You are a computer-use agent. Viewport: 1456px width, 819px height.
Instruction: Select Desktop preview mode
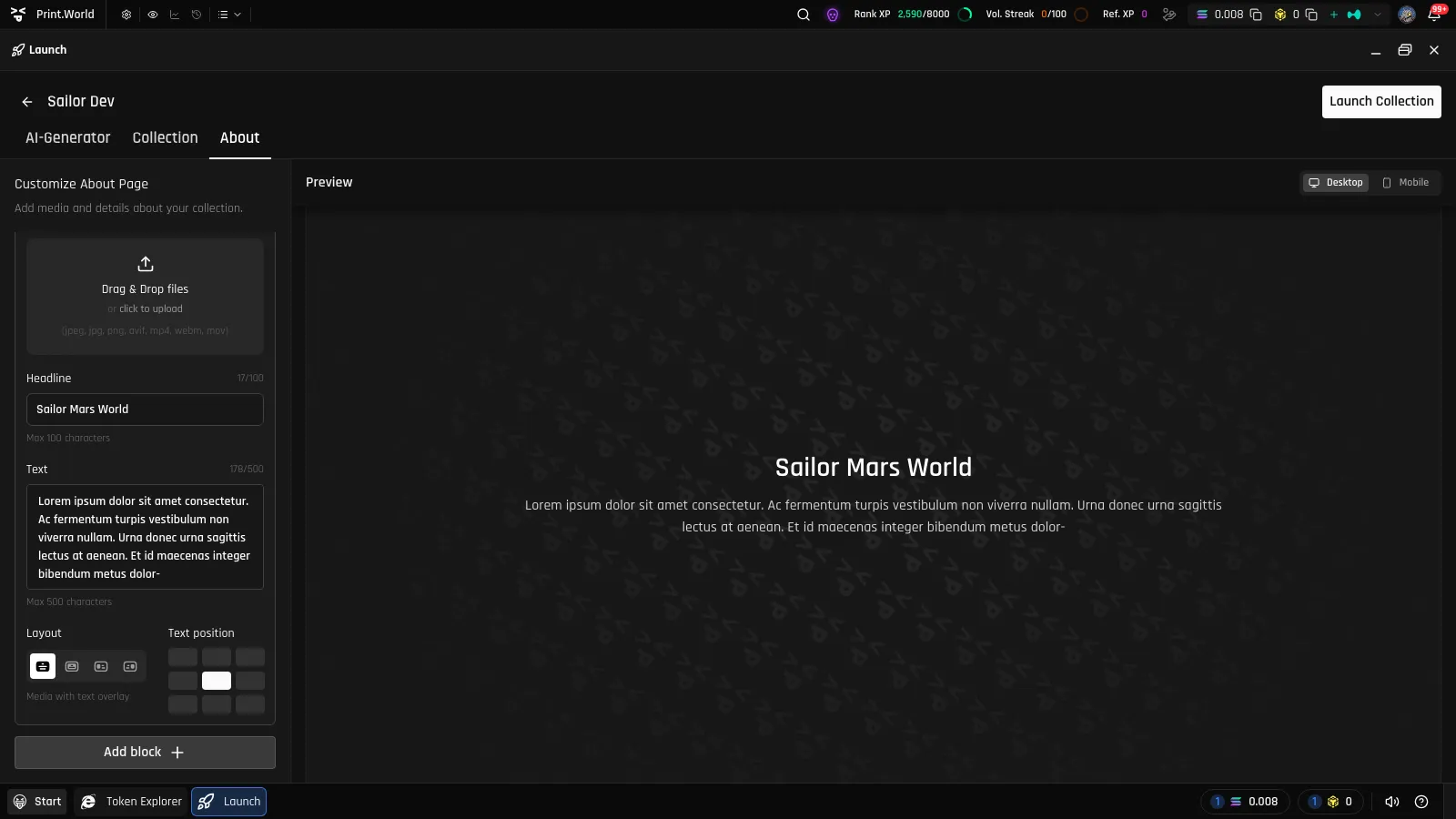coord(1336,183)
